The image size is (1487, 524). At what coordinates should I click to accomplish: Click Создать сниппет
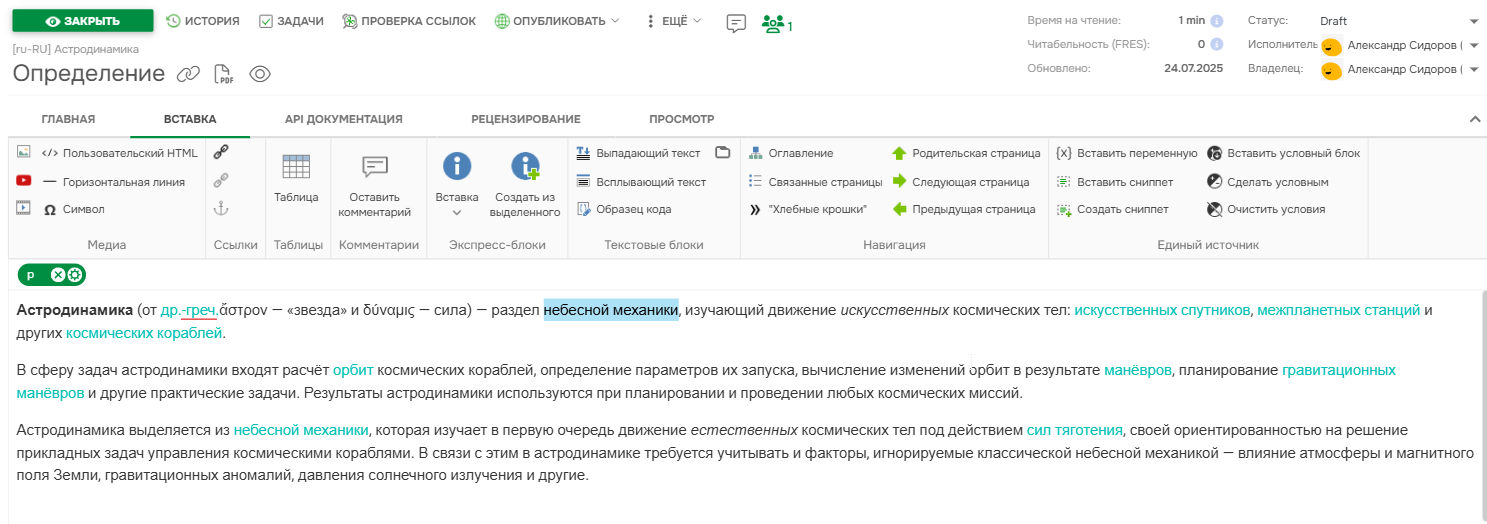click(x=1112, y=210)
